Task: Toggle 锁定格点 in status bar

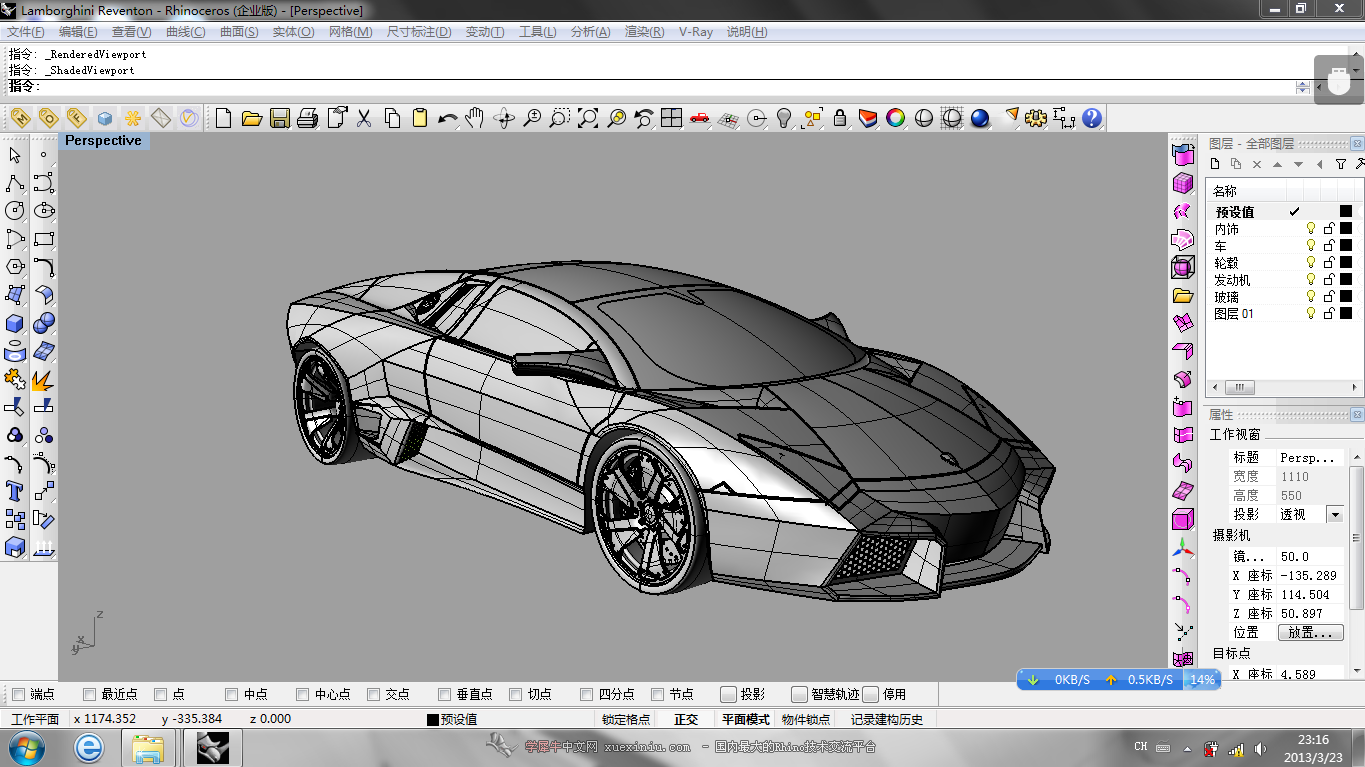Action: [626, 719]
